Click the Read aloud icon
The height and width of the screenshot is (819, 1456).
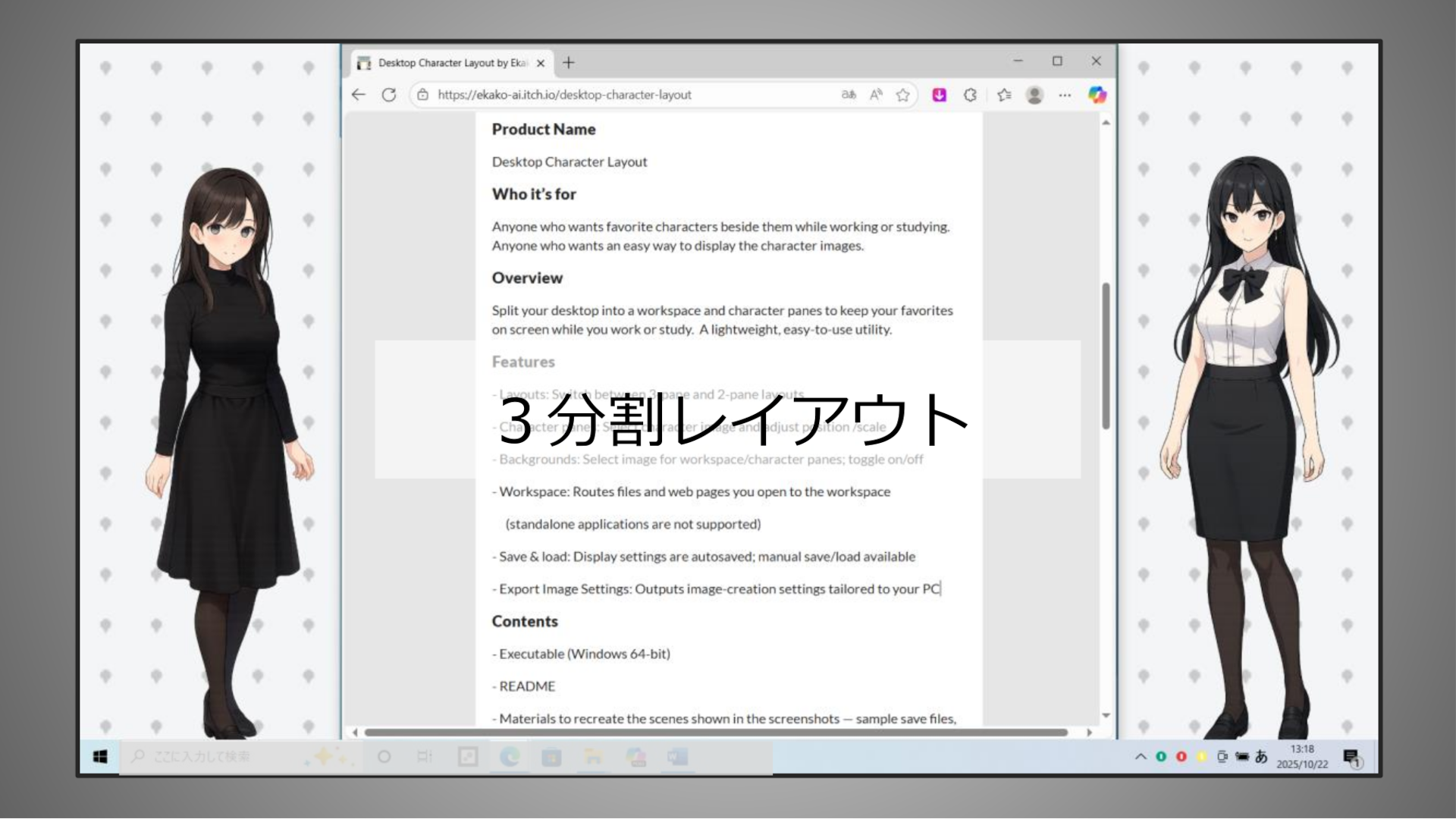pyautogui.click(x=876, y=95)
